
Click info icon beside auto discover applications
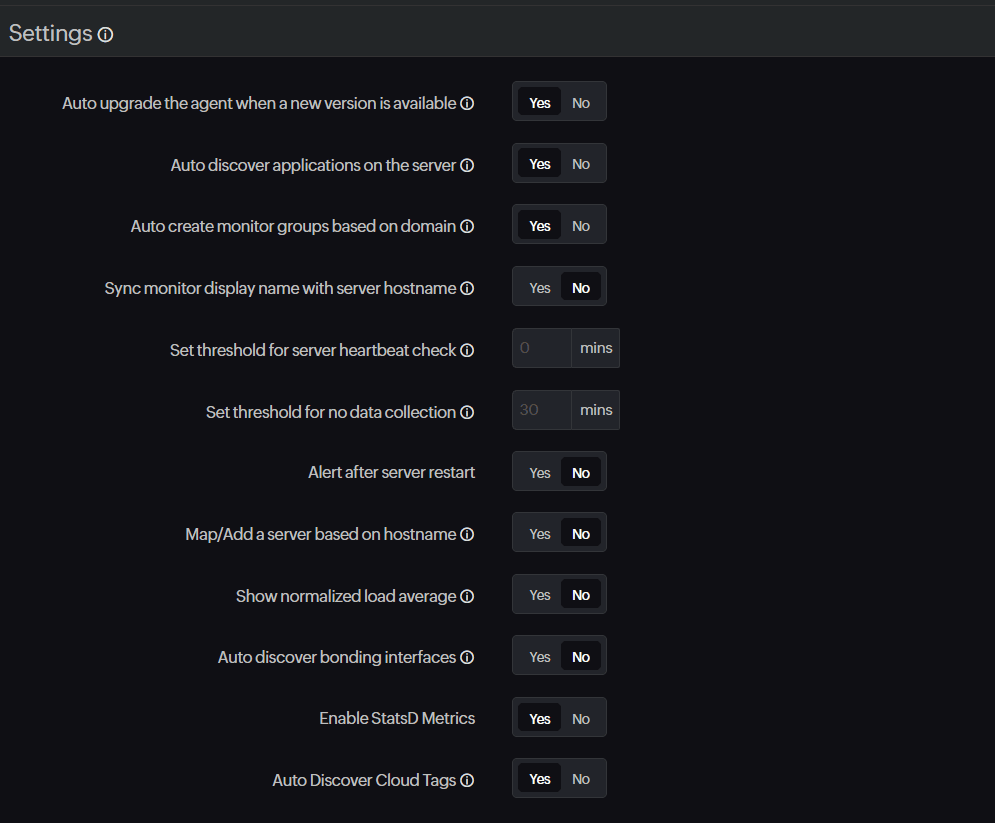pyautogui.click(x=467, y=165)
